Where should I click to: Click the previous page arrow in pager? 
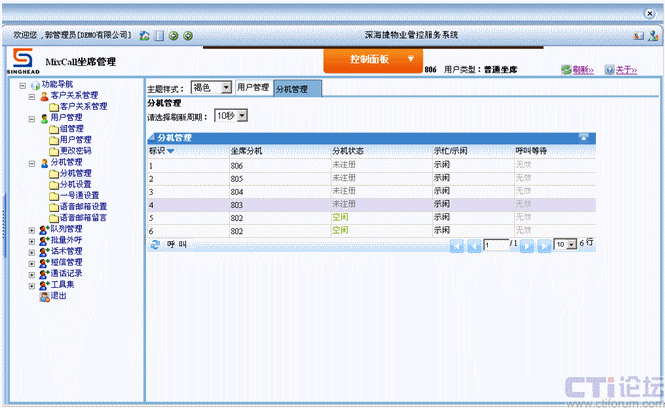472,245
